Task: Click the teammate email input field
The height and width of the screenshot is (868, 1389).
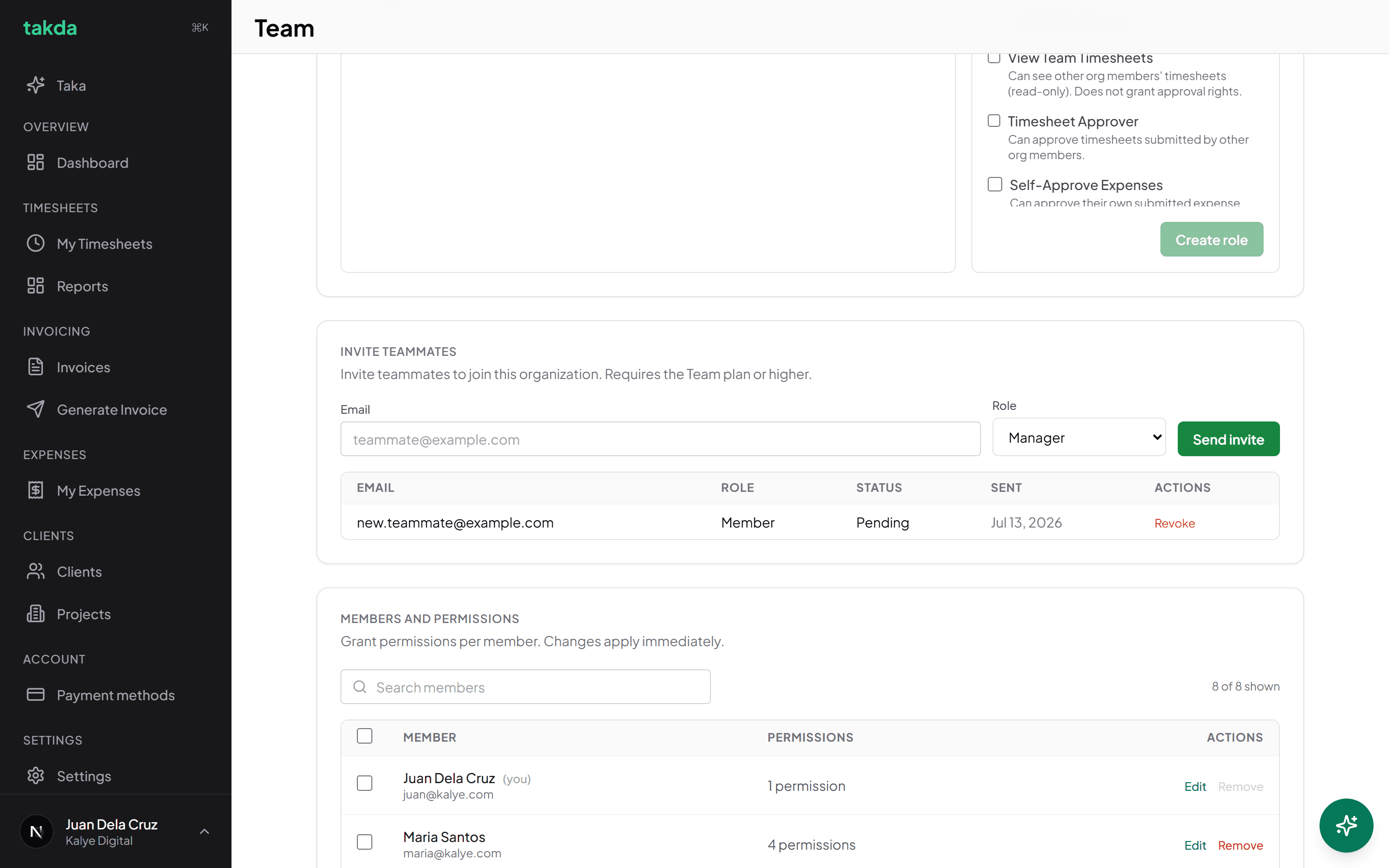Action: [660, 439]
